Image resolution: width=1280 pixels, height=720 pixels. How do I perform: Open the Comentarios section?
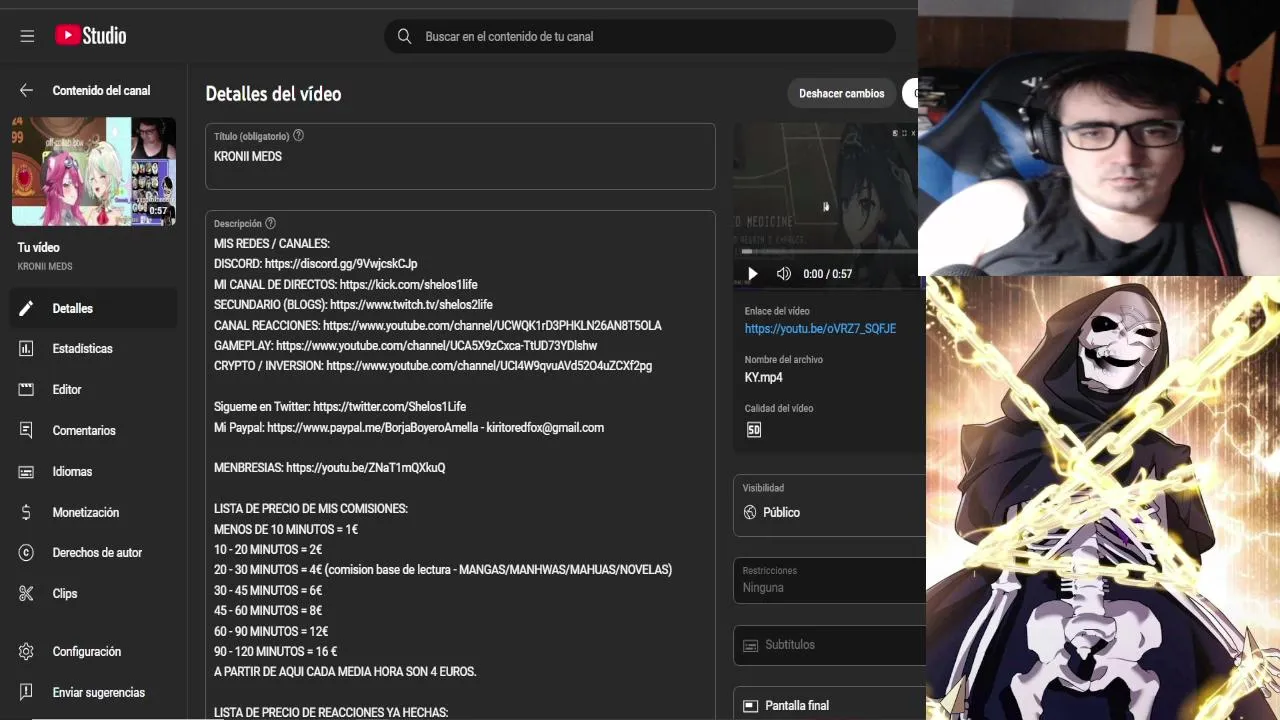pyautogui.click(x=94, y=430)
